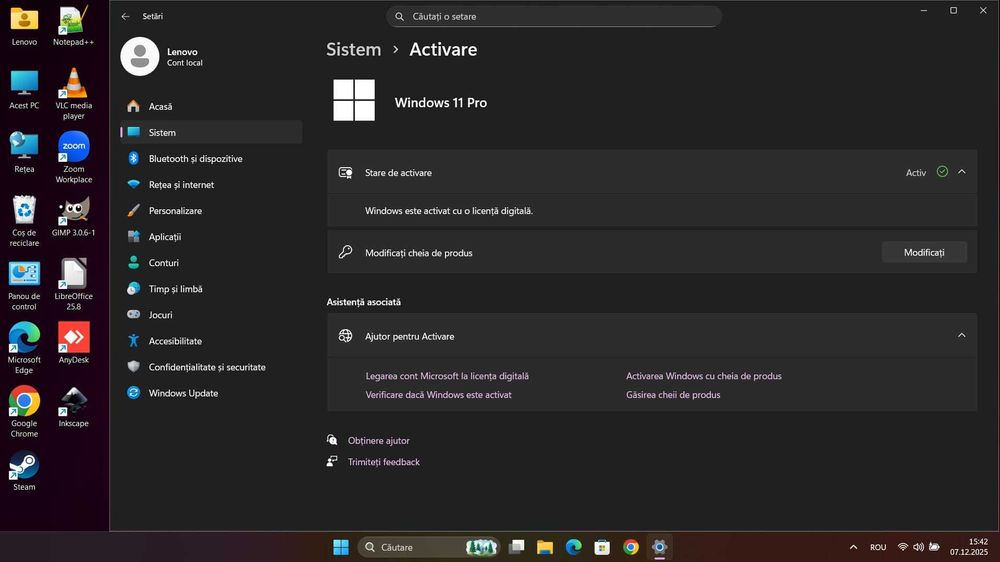Click the battery tray icon
The width and height of the screenshot is (1000, 562).
(x=934, y=547)
